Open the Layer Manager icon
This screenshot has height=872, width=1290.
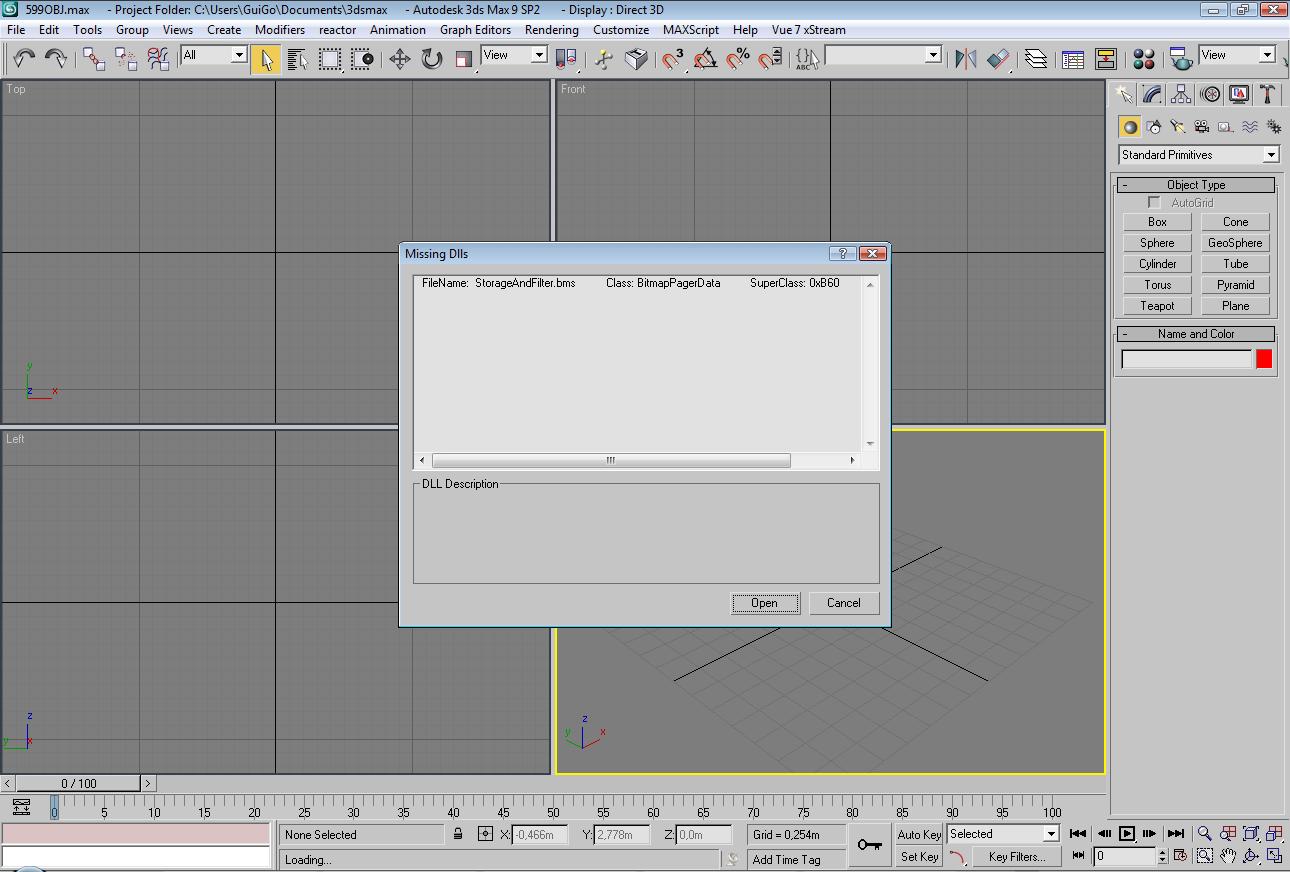[1036, 59]
